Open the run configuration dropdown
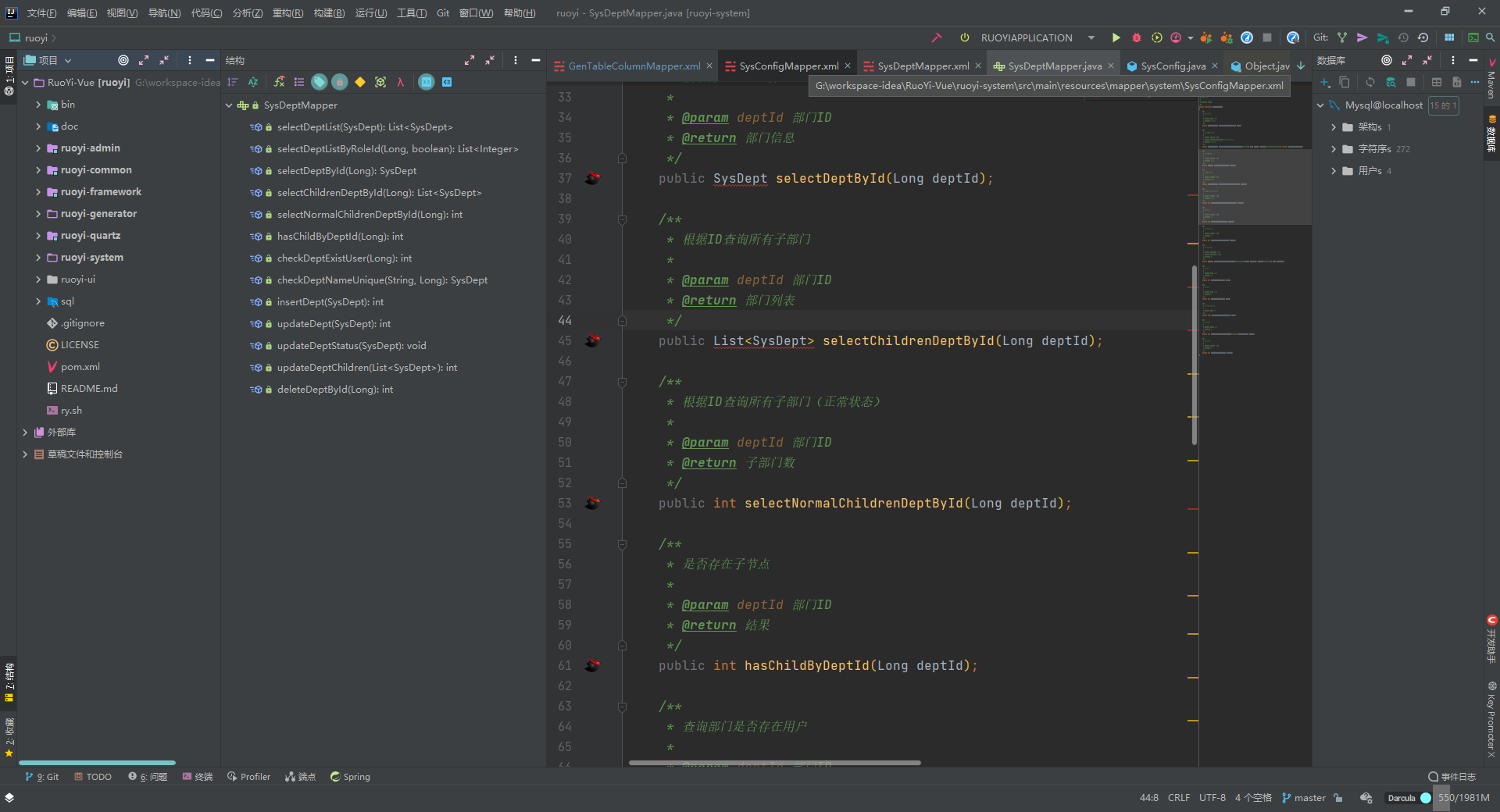1500x812 pixels. [1091, 37]
